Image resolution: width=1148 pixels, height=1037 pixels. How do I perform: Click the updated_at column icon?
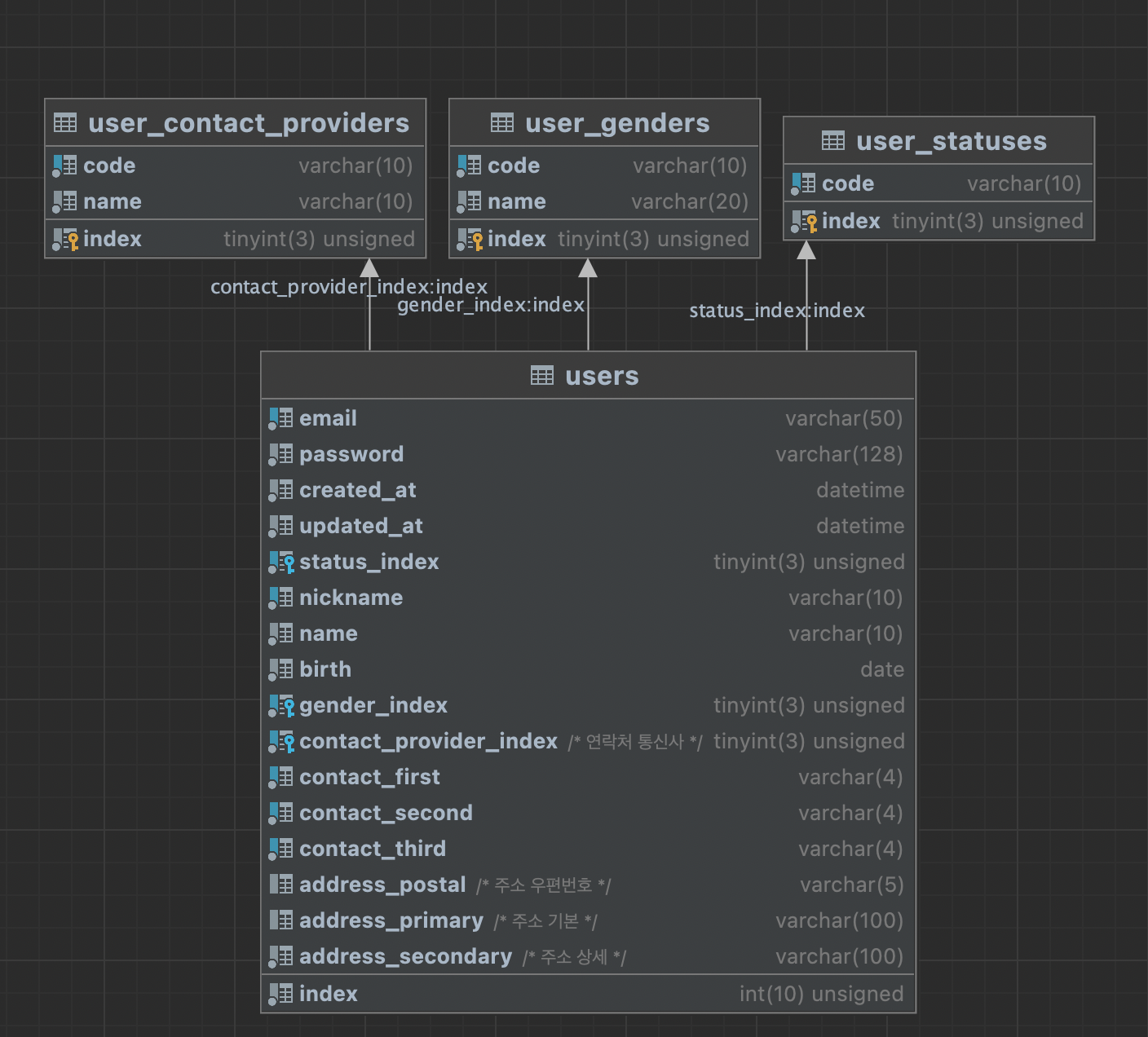(280, 526)
